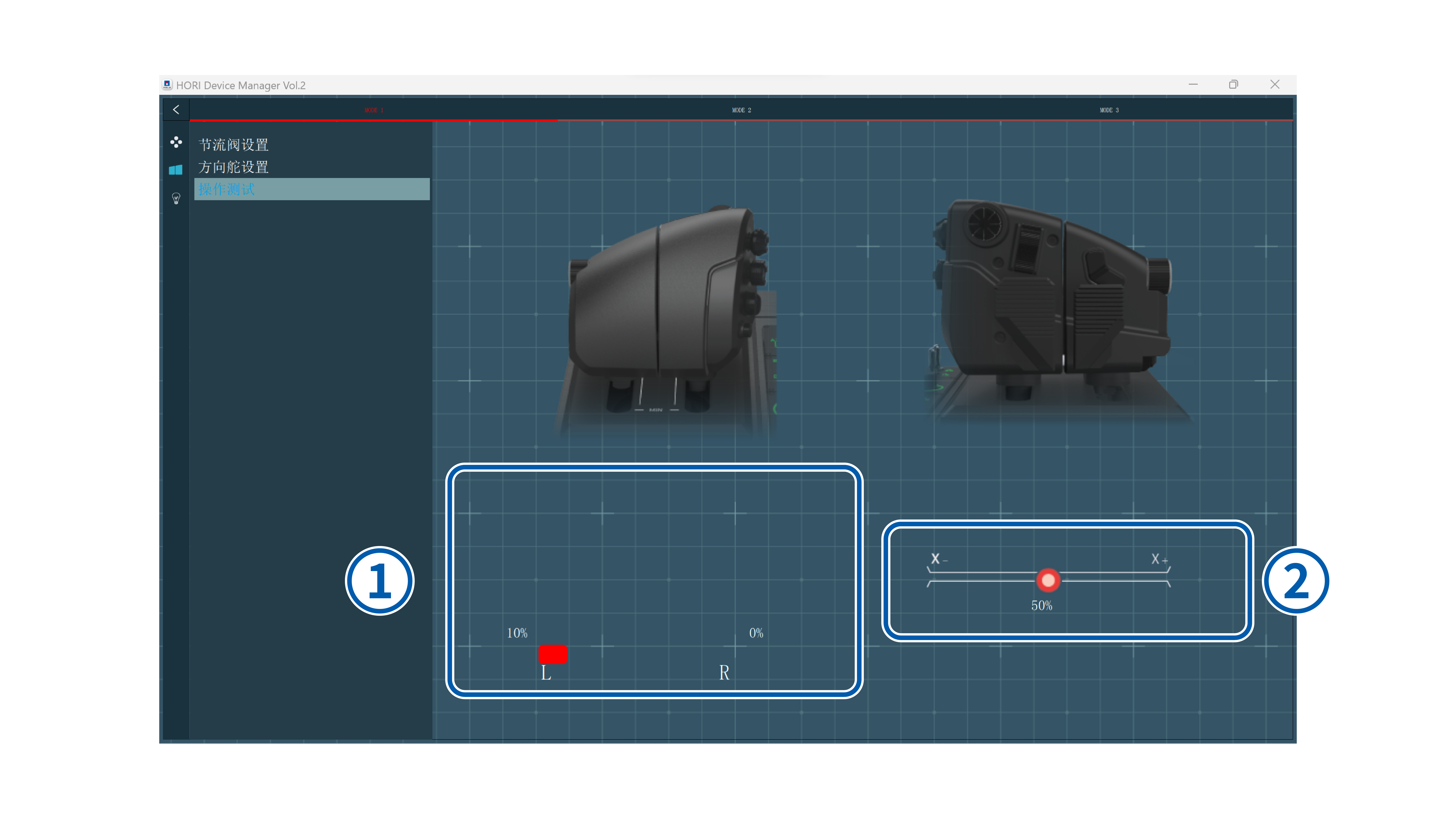Switch to MODE 3 tab
The width and height of the screenshot is (1456, 819).
coord(1109,110)
